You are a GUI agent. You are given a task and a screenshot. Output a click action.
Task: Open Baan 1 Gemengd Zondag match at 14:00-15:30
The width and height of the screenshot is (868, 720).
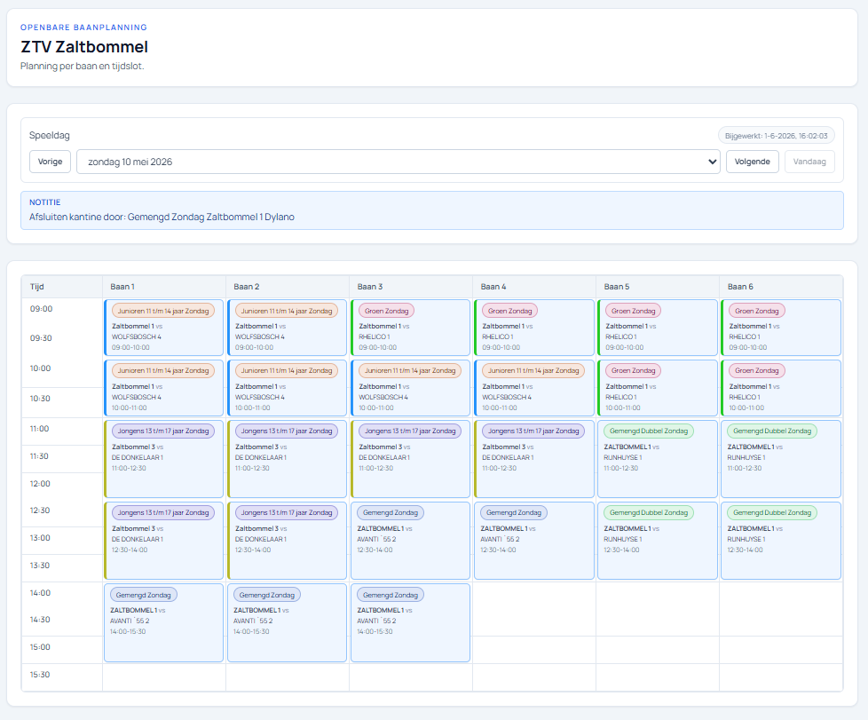tap(164, 623)
